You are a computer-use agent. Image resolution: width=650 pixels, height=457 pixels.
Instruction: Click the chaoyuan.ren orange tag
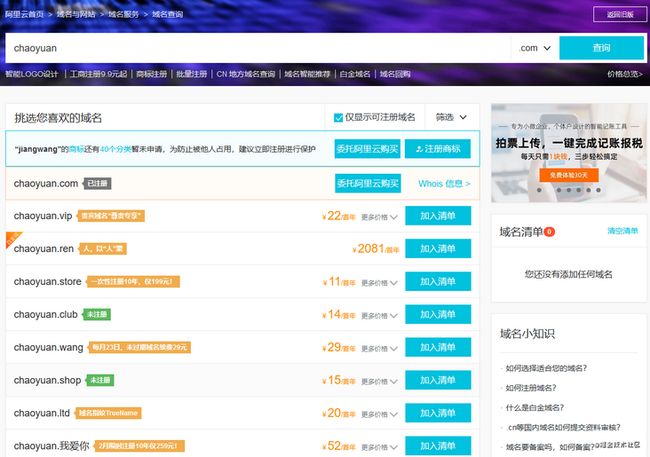pyautogui.click(x=103, y=249)
